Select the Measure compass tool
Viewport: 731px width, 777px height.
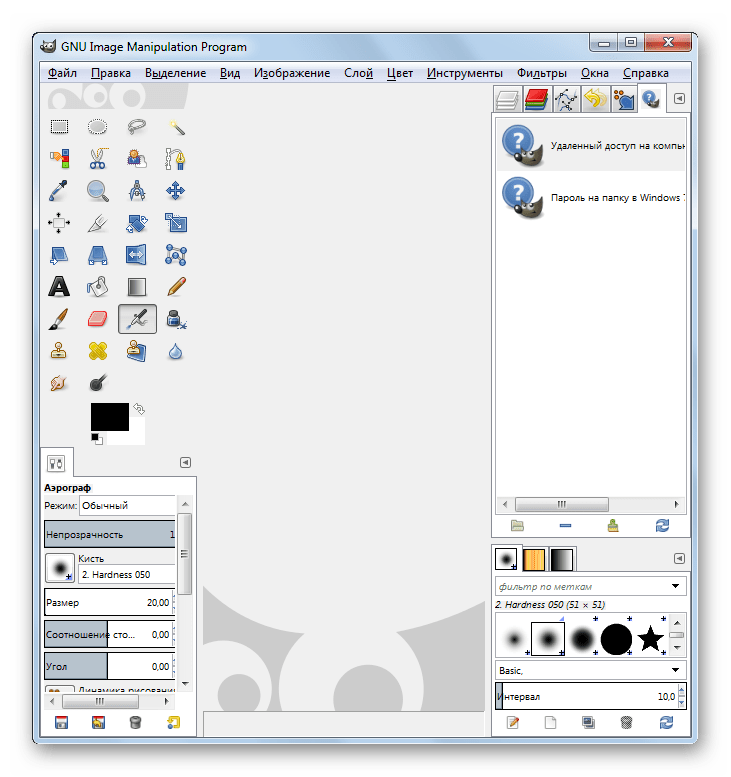[137, 191]
